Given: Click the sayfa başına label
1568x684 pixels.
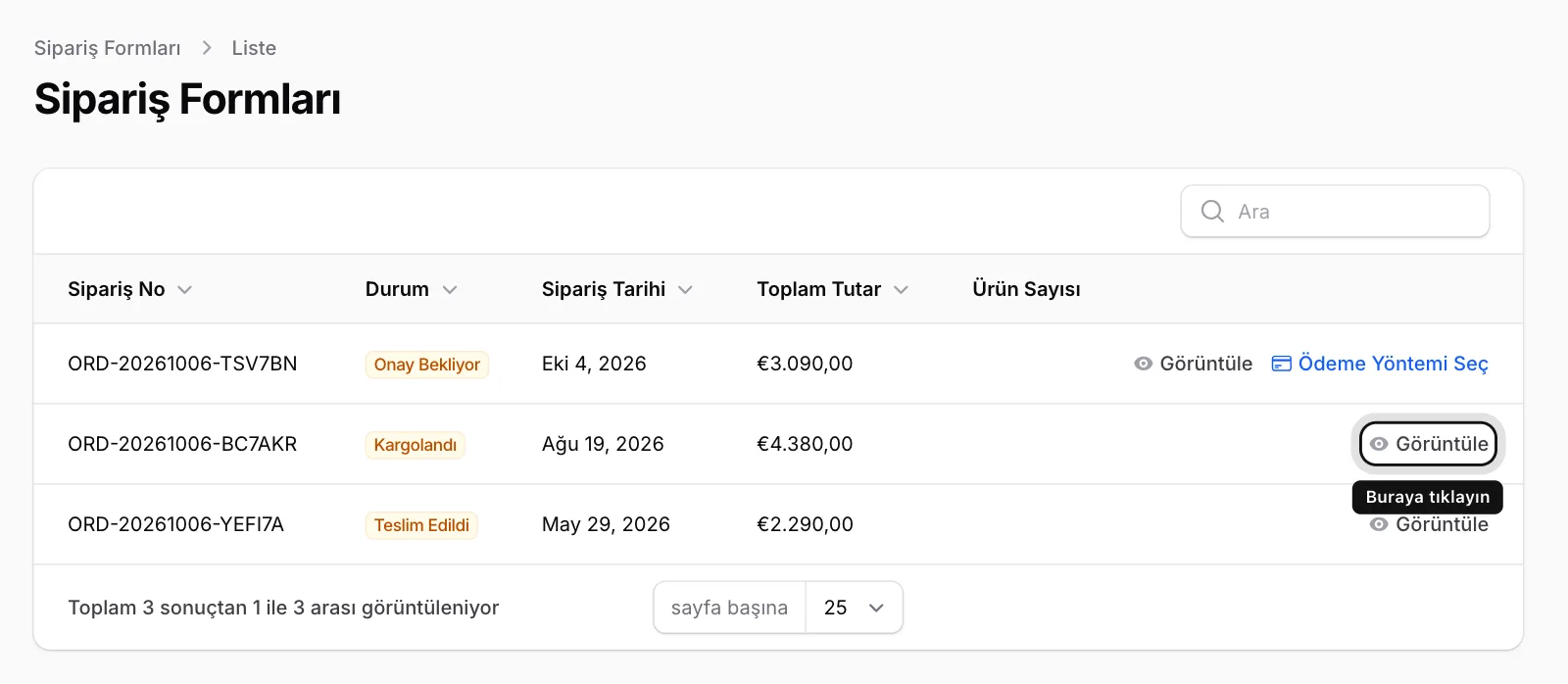Looking at the screenshot, I should [x=729, y=608].
